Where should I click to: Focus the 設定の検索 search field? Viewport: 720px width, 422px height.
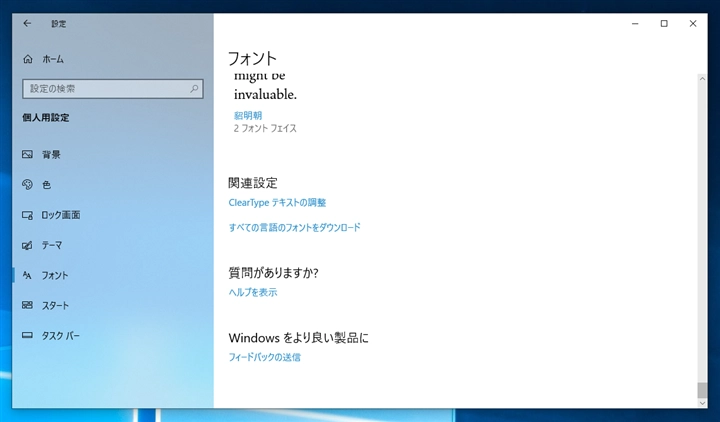pos(112,89)
